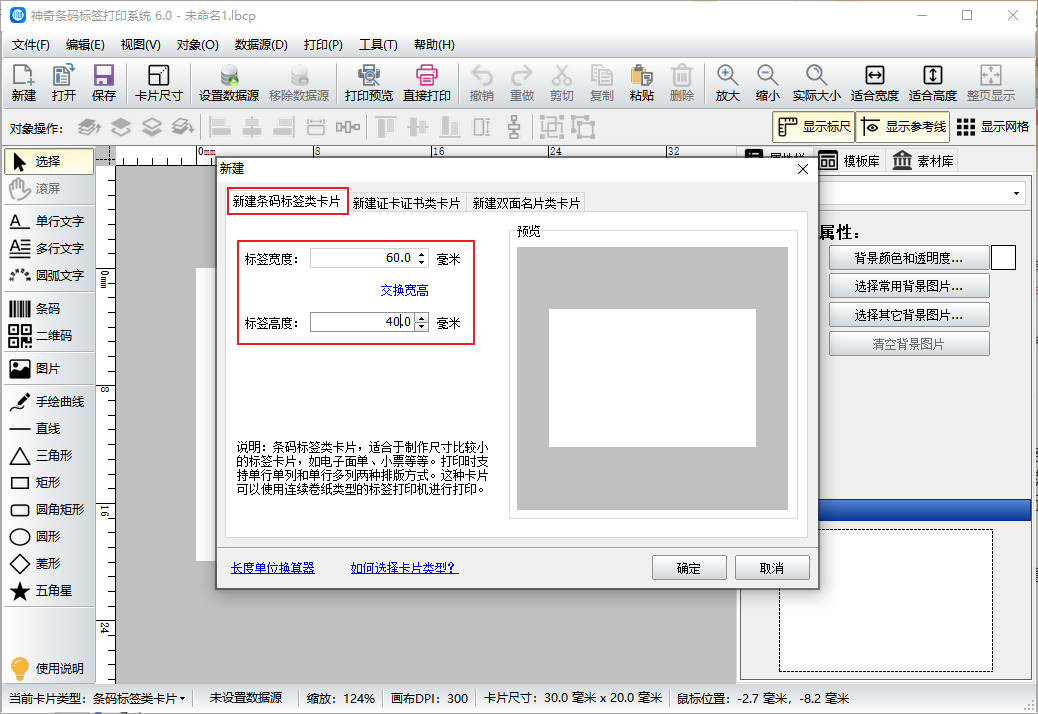The width and height of the screenshot is (1038, 714).
Task: Increase 标签宽度 with the up arrow
Action: point(422,254)
